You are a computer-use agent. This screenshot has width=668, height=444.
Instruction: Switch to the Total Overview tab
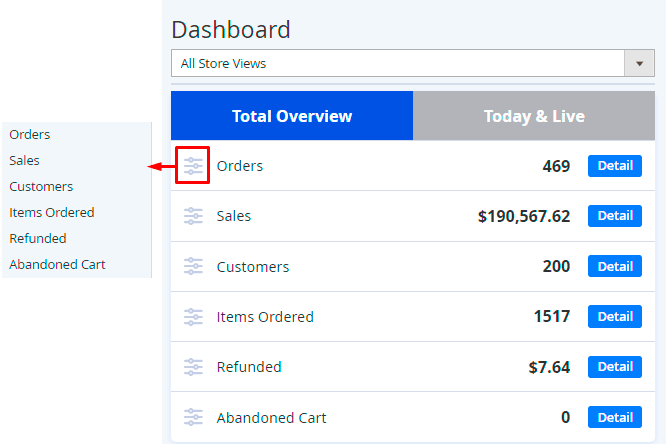292,116
